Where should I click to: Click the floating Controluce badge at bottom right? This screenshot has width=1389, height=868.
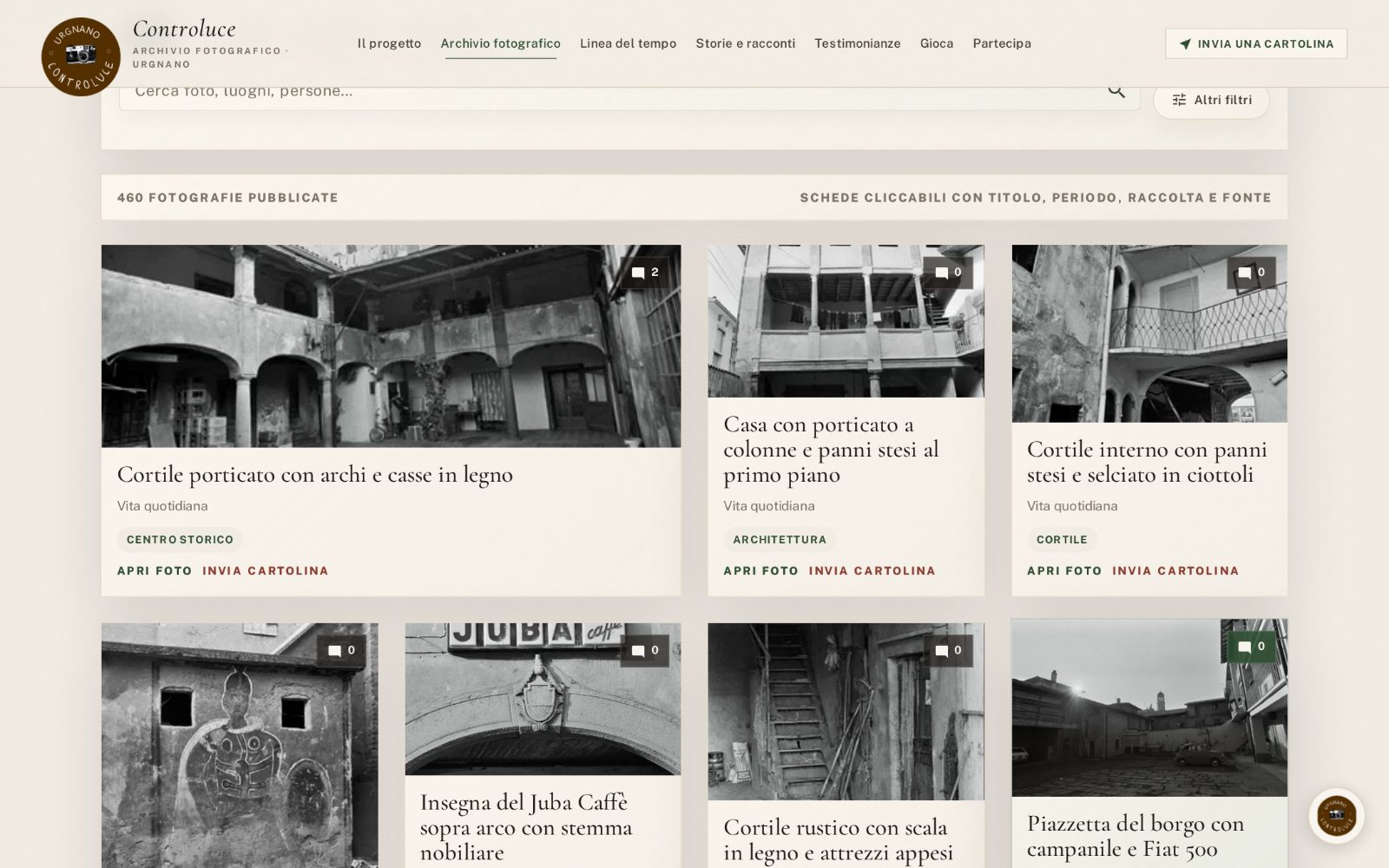click(x=1337, y=816)
